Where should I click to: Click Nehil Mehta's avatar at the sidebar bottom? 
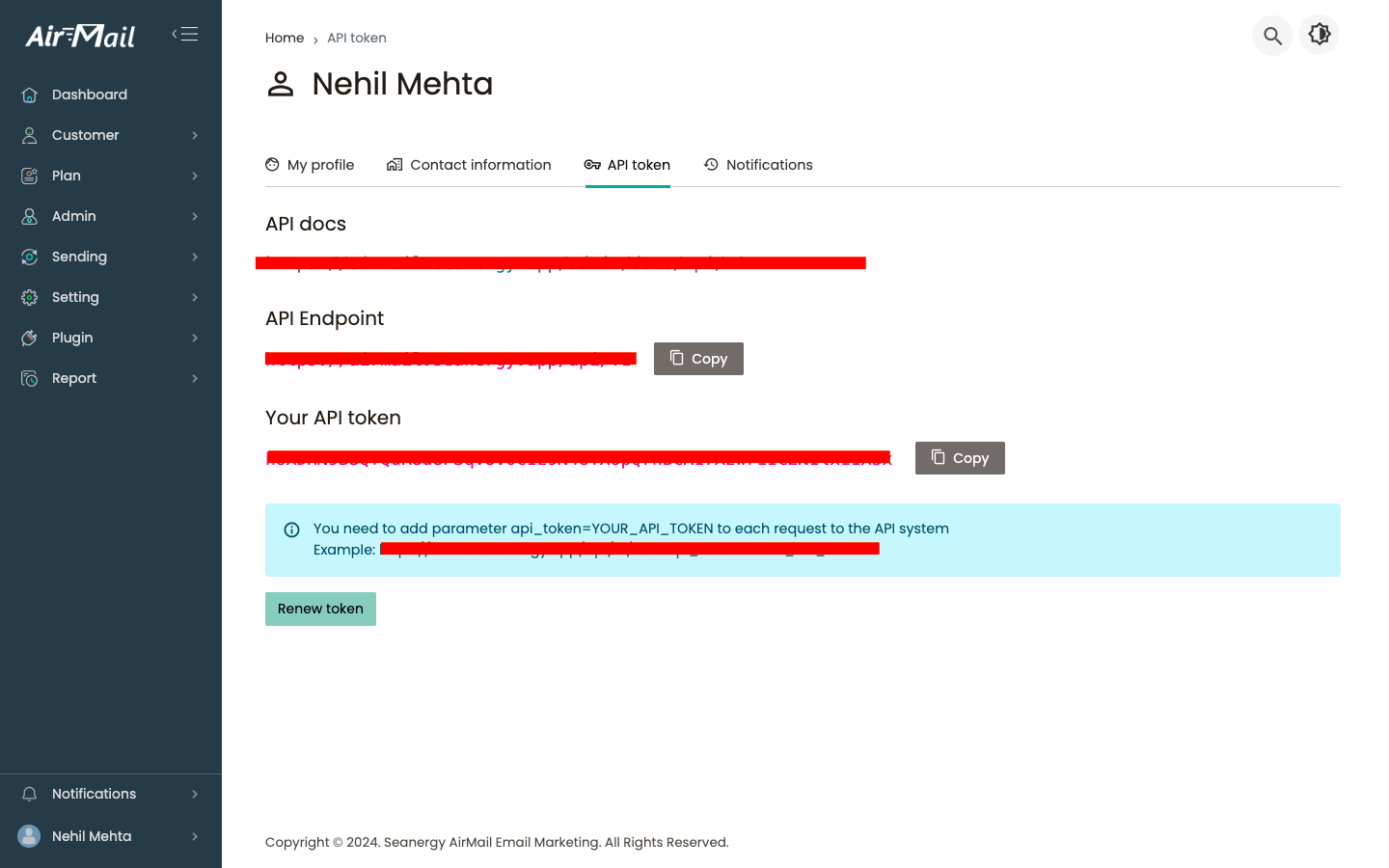(x=30, y=836)
